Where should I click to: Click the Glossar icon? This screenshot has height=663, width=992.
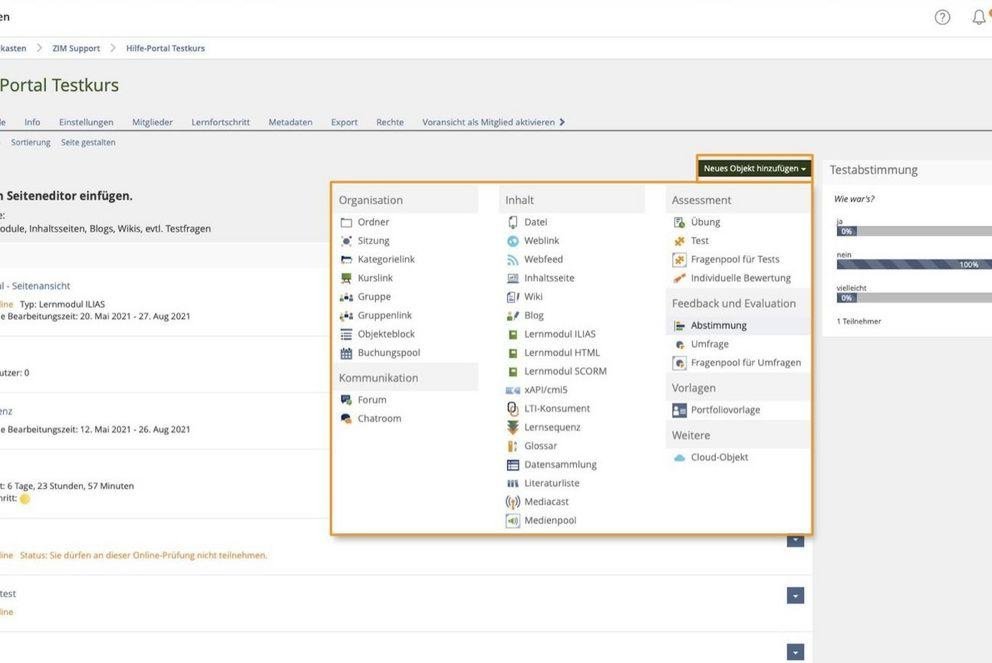(512, 446)
